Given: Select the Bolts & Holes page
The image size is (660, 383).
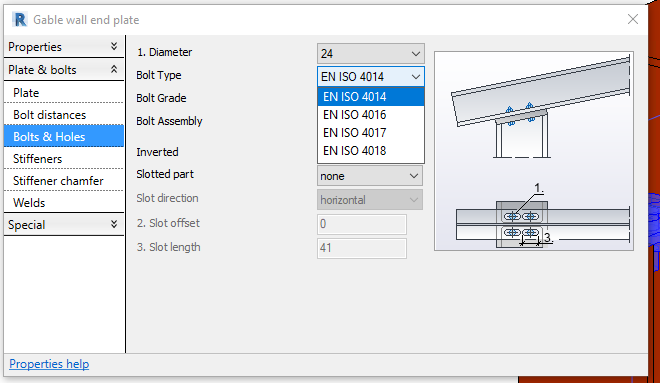Looking at the screenshot, I should coord(64,136).
